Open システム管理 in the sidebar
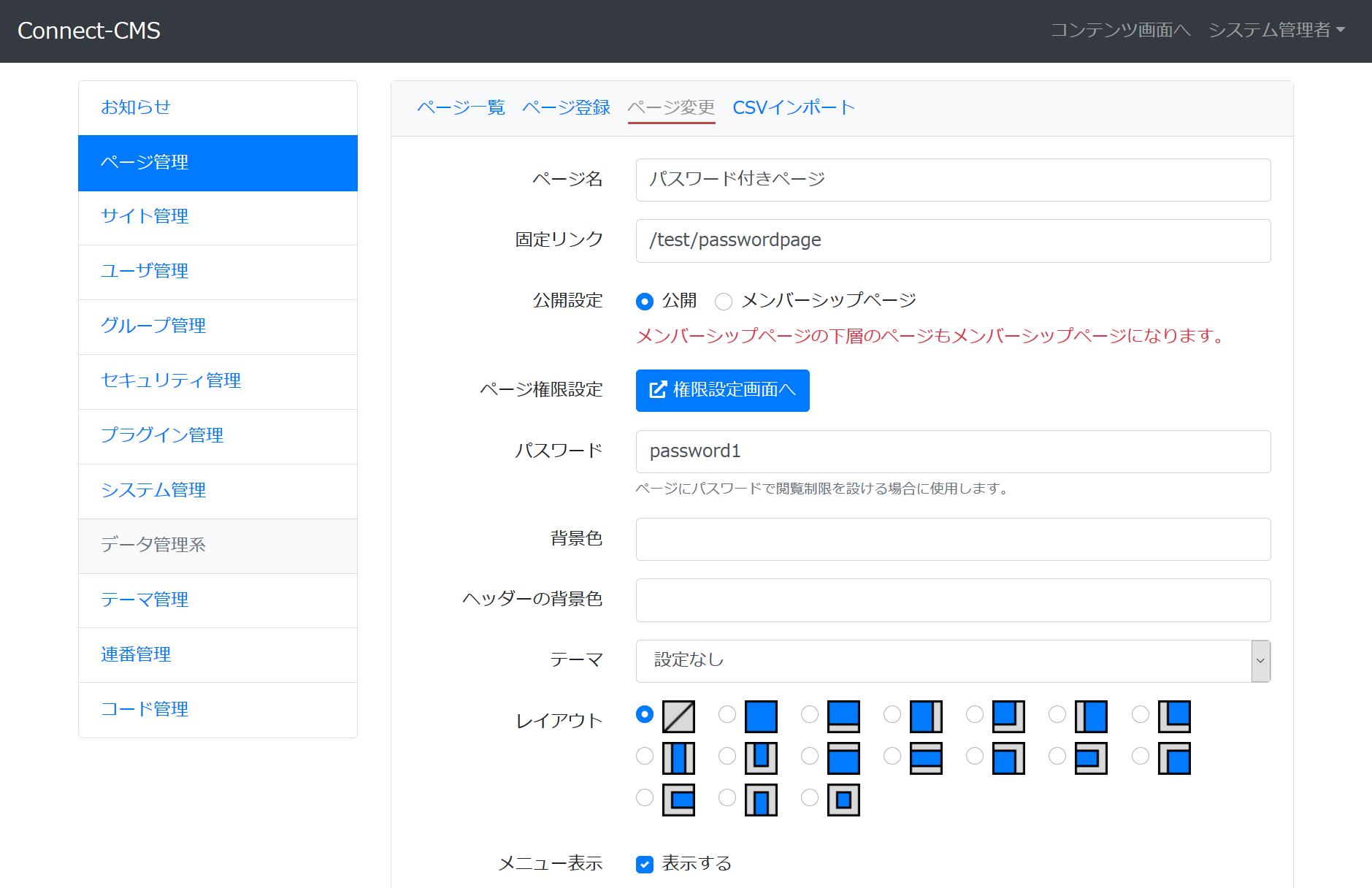This screenshot has width=1372, height=888. click(218, 491)
